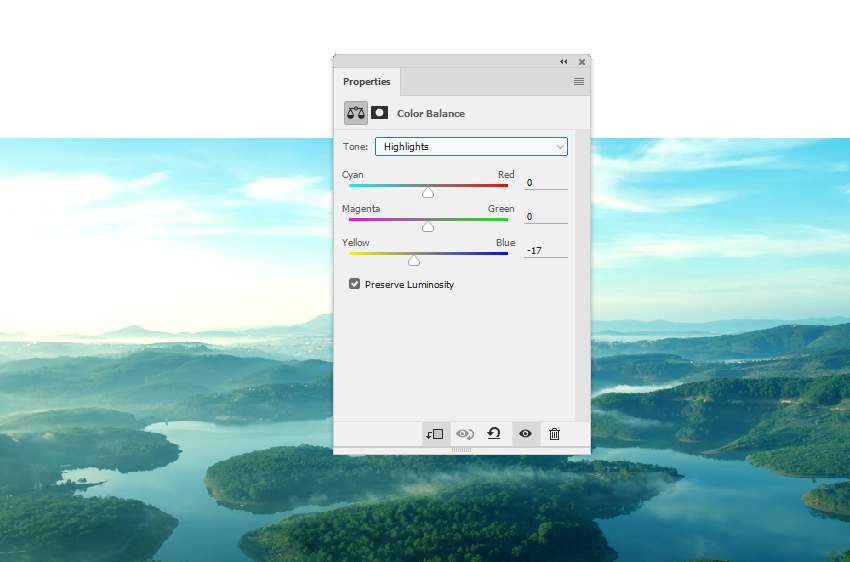Click the panel's vertical scrollbar
This screenshot has width=850, height=562.
[x=582, y=275]
